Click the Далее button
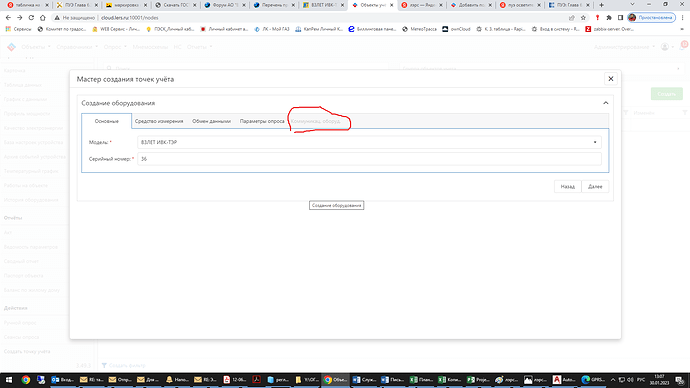Viewport: 690px width, 388px height. point(595,187)
